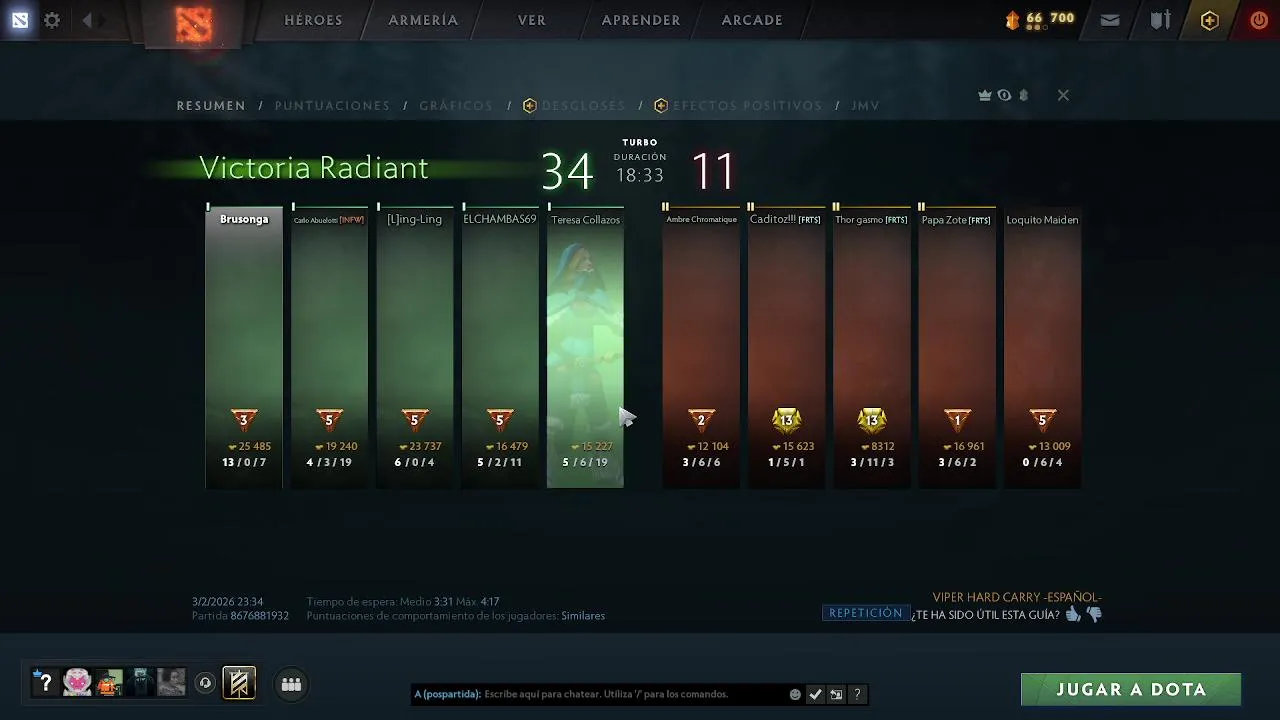Screen dimensions: 1280x720
Task: Open the HÉROES menu
Action: tap(313, 20)
